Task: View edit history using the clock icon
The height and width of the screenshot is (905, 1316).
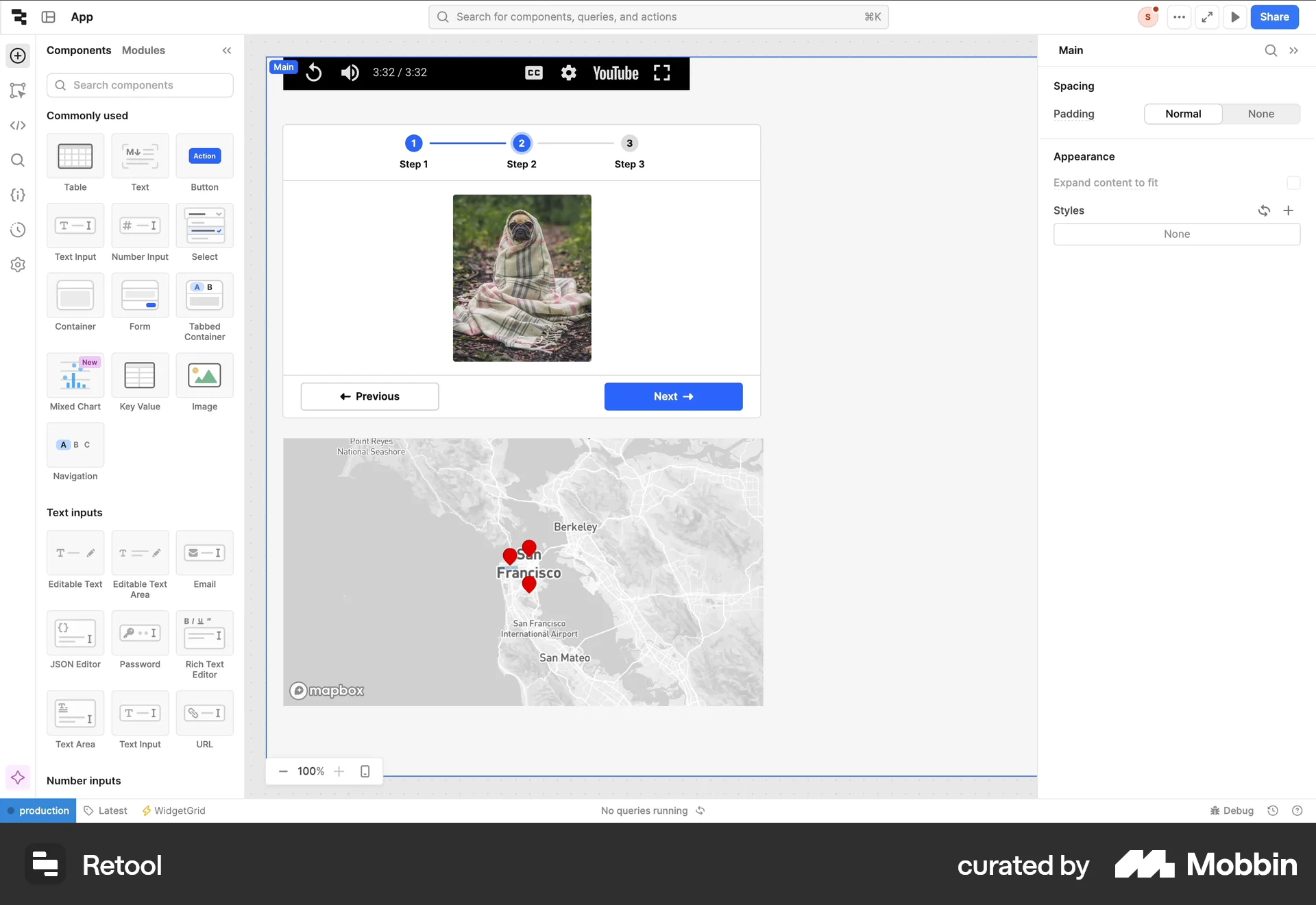Action: click(x=17, y=230)
